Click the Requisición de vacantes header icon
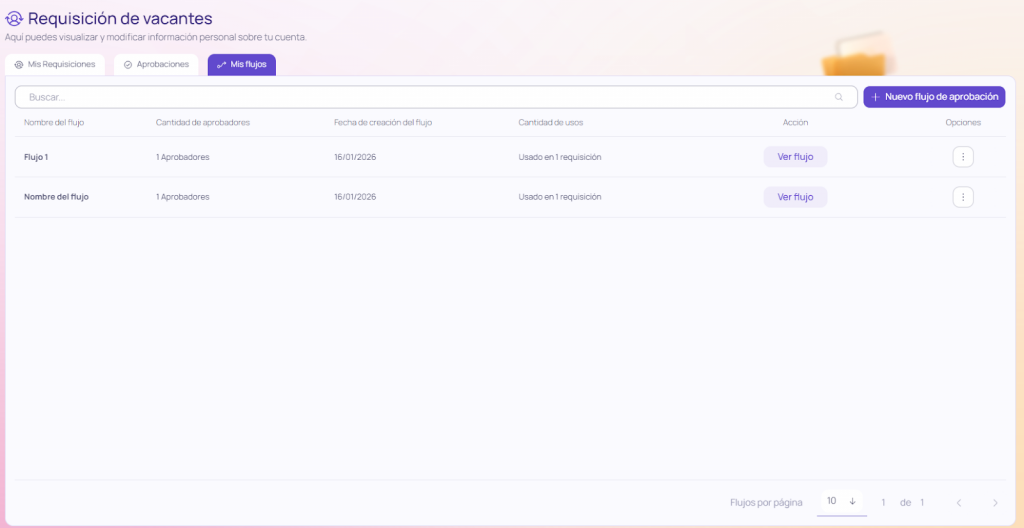 pyautogui.click(x=14, y=18)
